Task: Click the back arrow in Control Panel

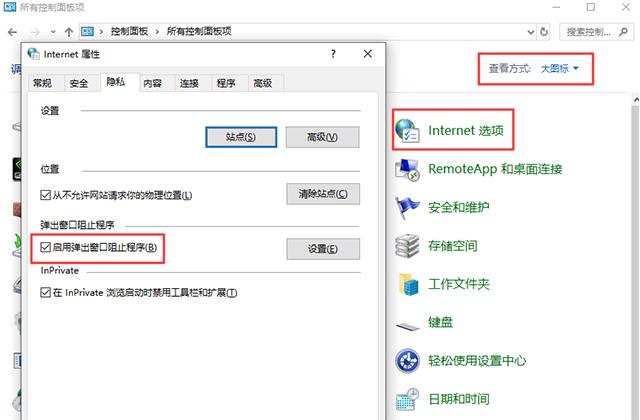Action: click(x=13, y=32)
